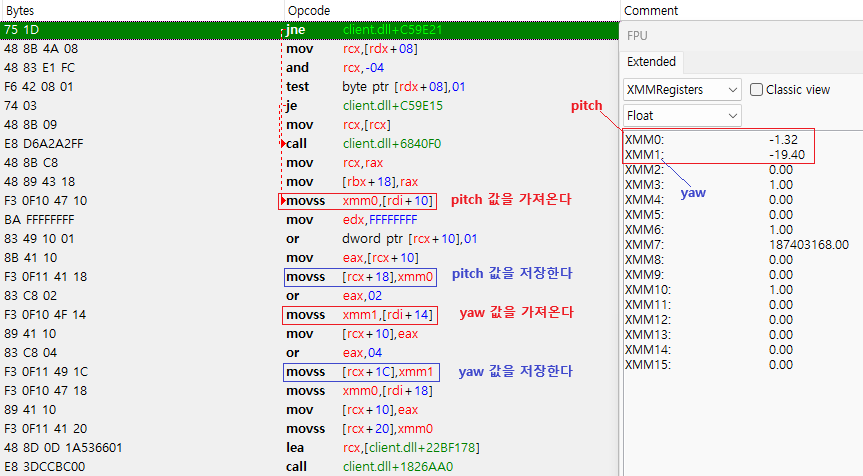863x476 pixels.
Task: Select the mov edx,FFFFFFFF instruction
Action: tap(351, 220)
